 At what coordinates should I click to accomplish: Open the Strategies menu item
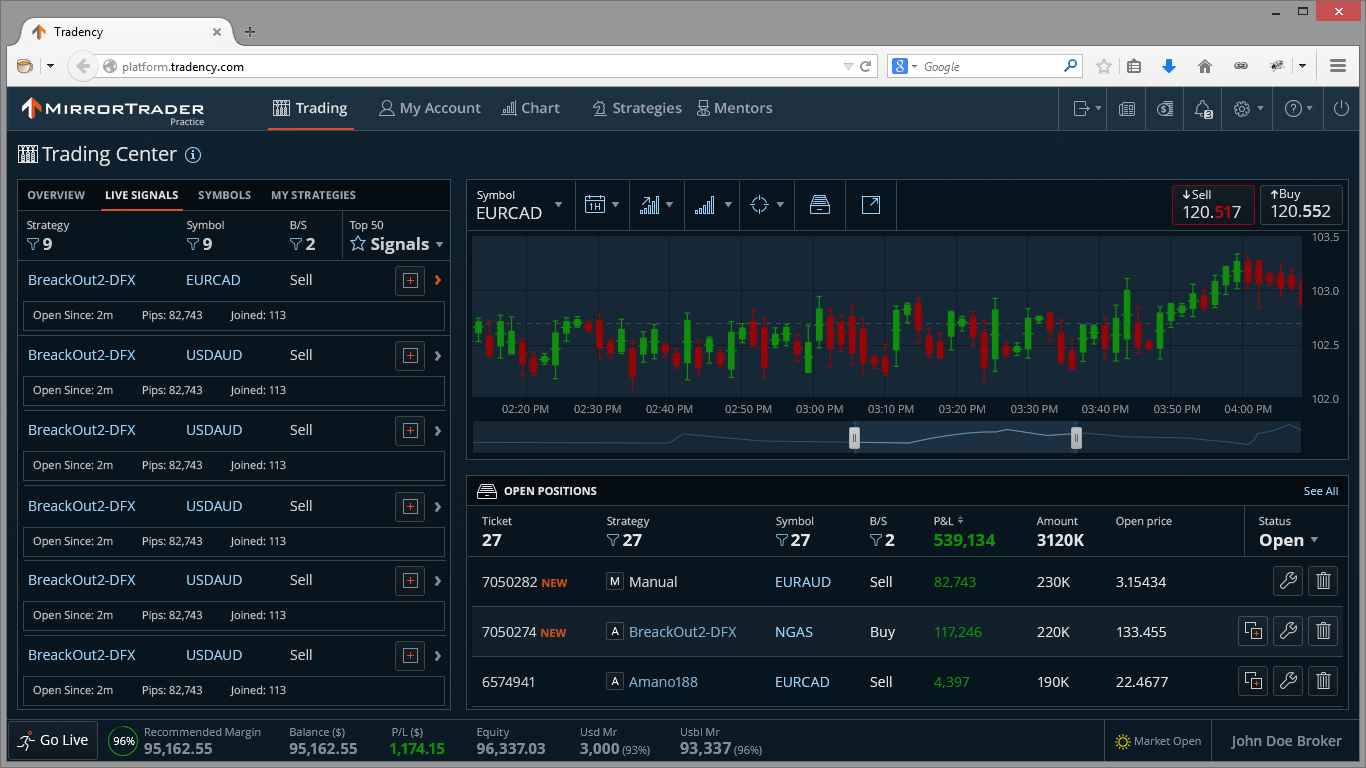[x=637, y=109]
